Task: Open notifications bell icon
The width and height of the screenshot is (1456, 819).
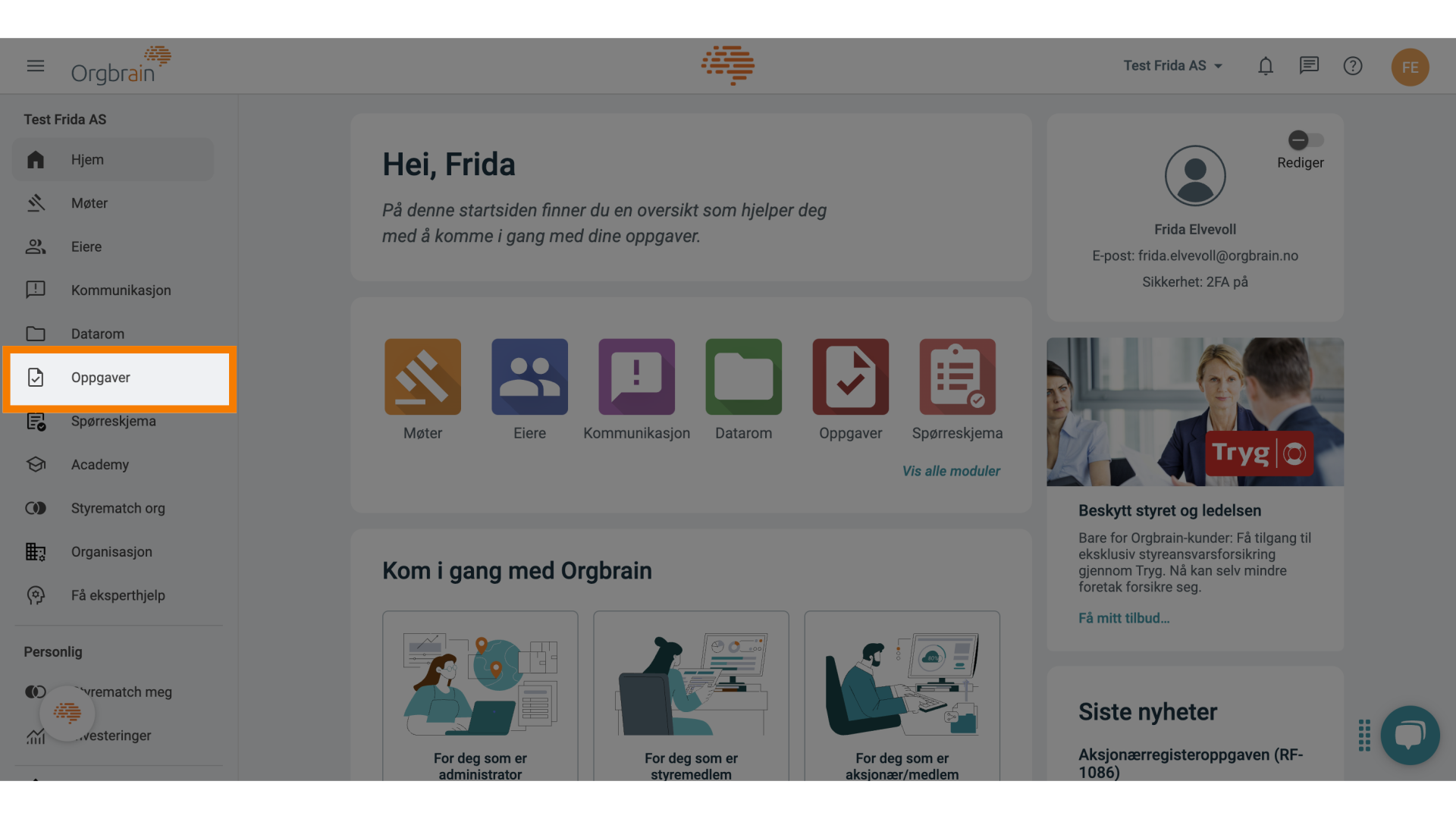Action: coord(1265,66)
